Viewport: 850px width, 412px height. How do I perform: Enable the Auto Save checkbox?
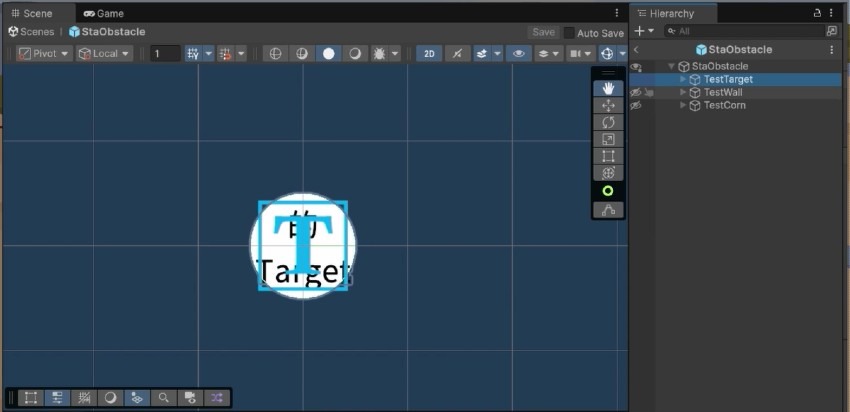(569, 33)
